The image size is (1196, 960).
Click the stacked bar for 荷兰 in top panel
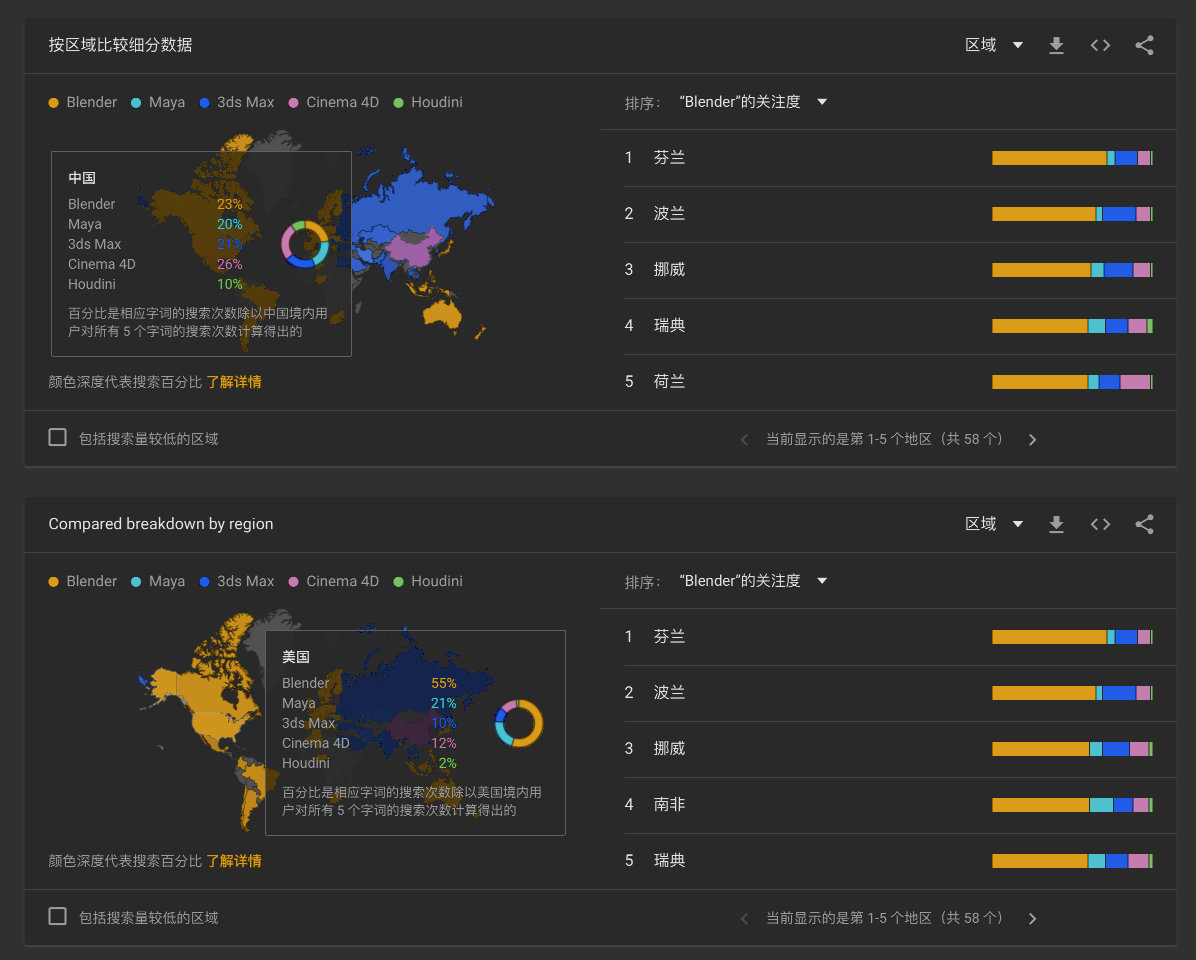[x=1072, y=382]
